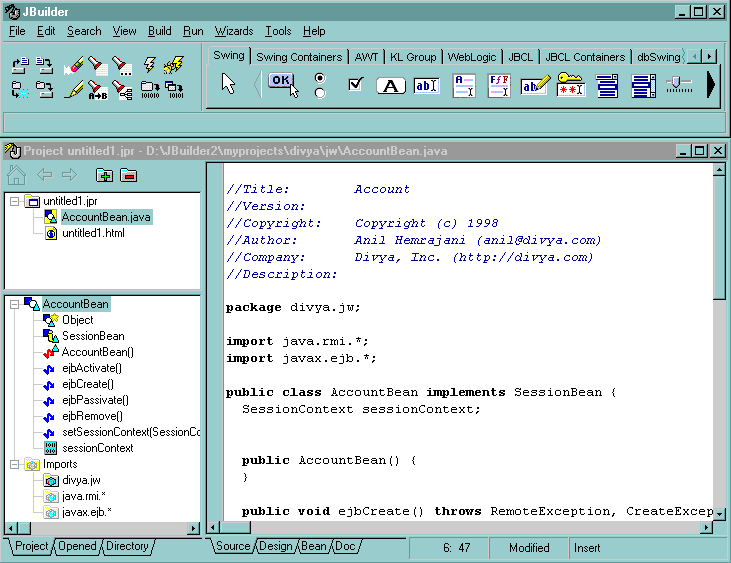This screenshot has width=731, height=563.
Task: Pick the JLabel 'A' component
Action: coord(391,86)
